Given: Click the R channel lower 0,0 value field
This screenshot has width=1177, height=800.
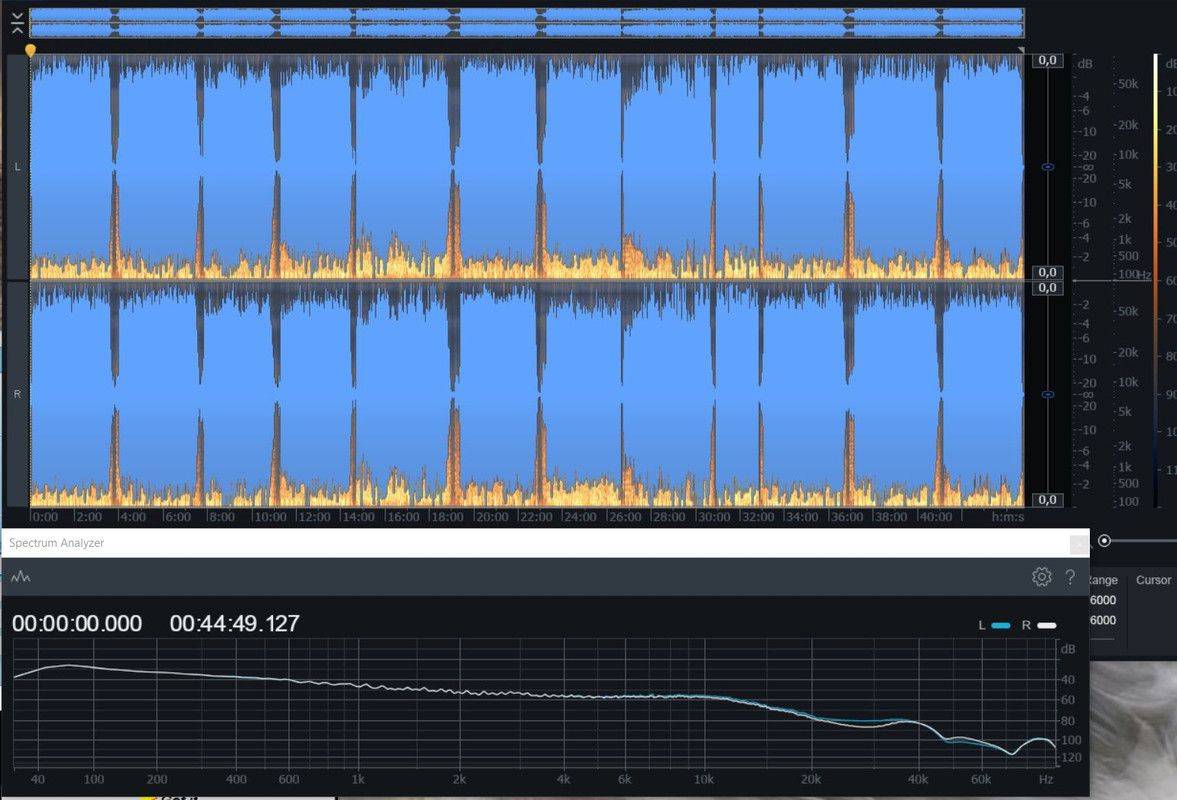Looking at the screenshot, I should coord(1048,500).
